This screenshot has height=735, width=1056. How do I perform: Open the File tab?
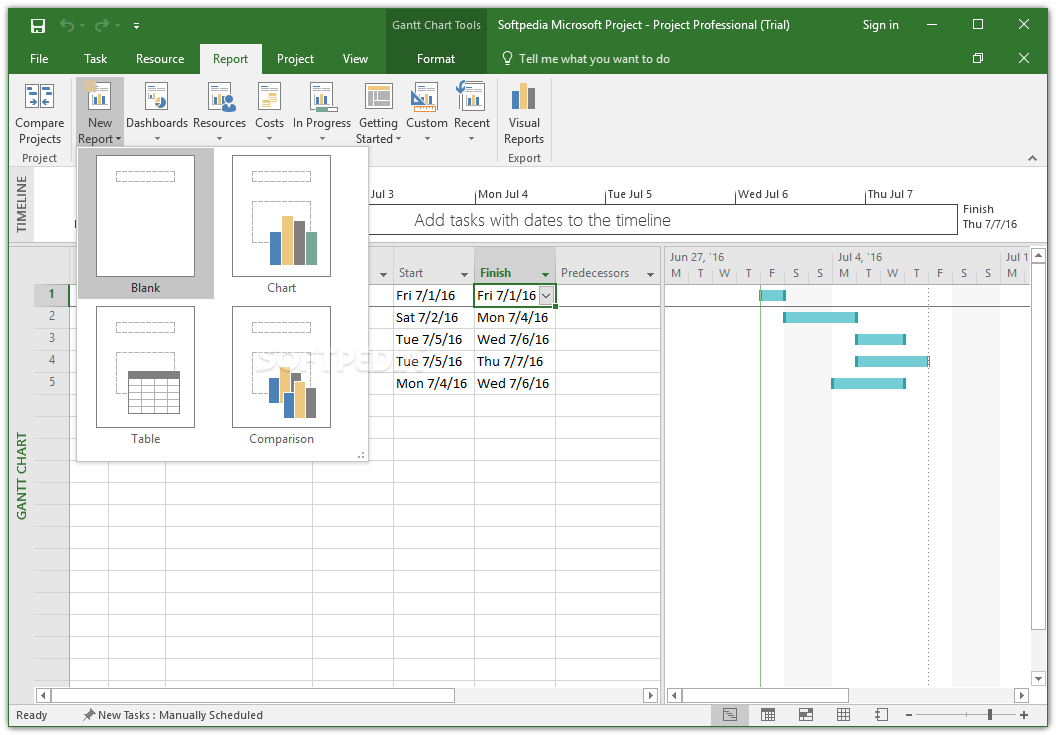coord(39,59)
